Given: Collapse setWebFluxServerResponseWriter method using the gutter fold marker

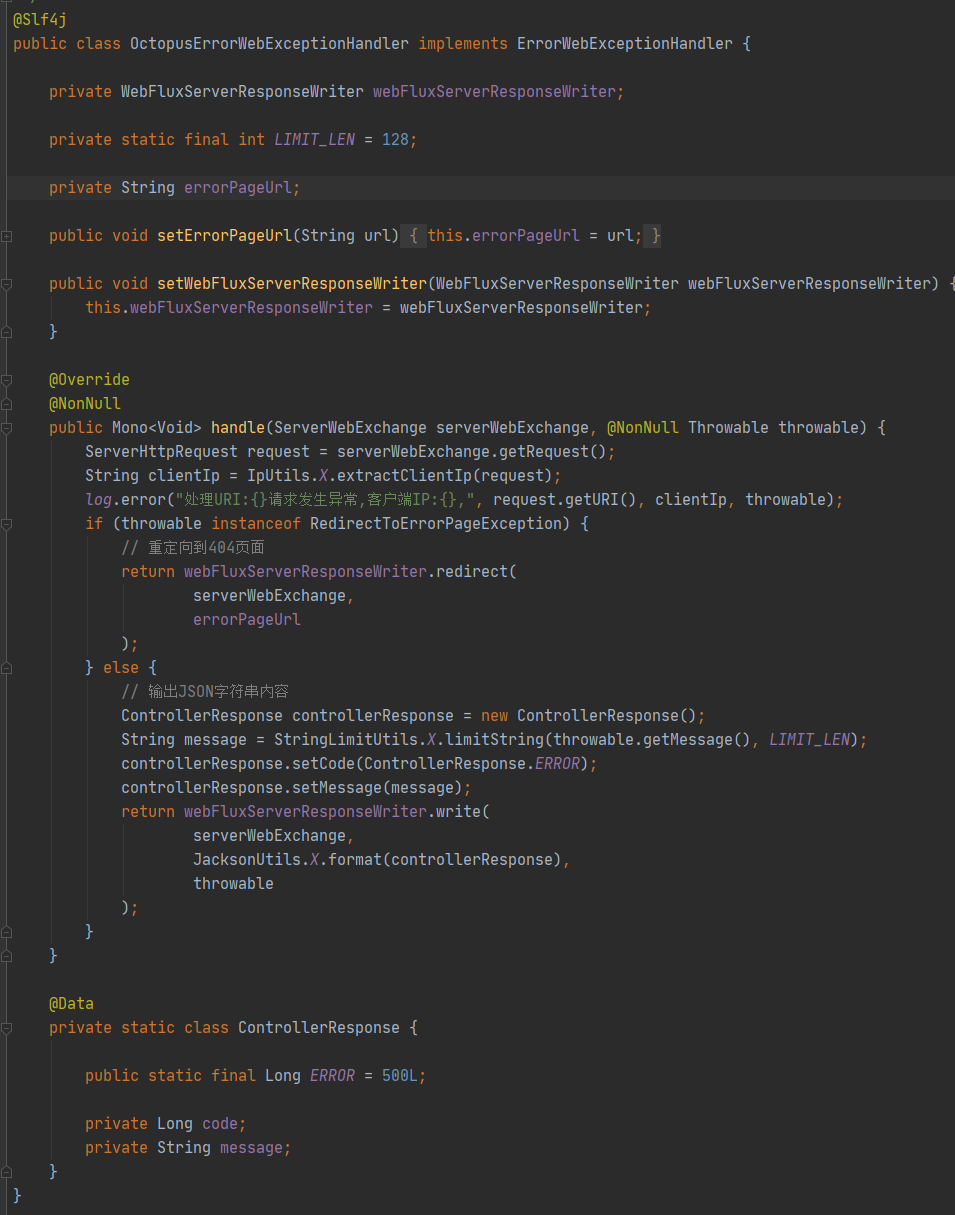Looking at the screenshot, I should tap(7, 284).
